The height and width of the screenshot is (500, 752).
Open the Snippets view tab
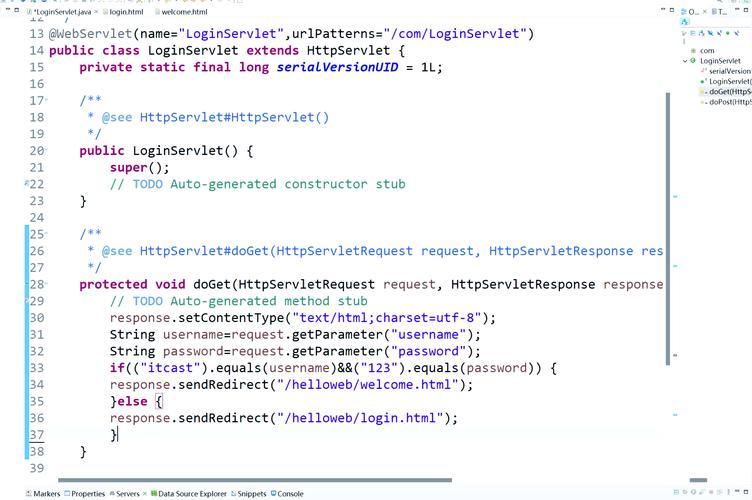[251, 494]
